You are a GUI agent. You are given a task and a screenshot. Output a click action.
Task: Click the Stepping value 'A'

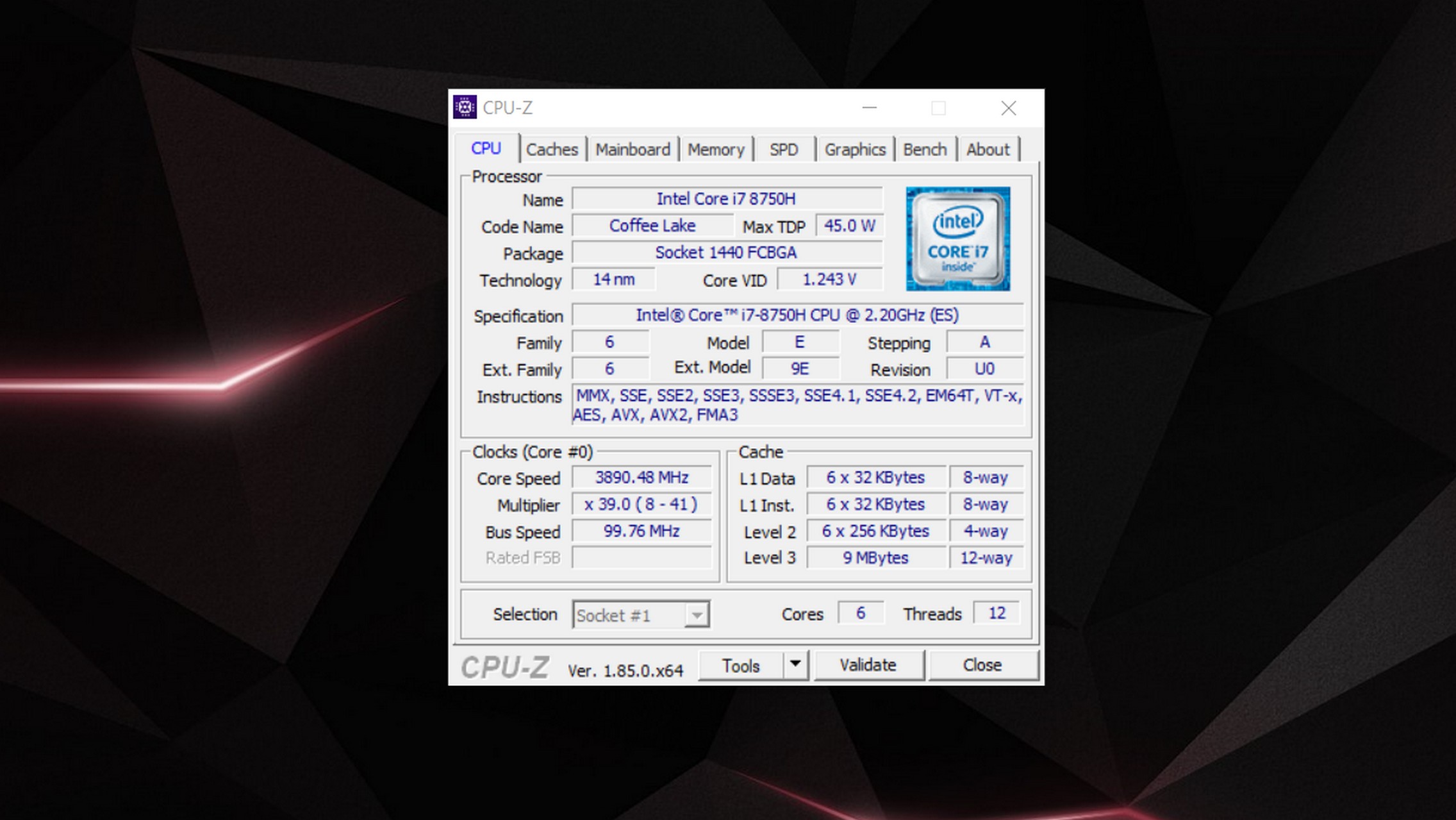click(x=985, y=342)
